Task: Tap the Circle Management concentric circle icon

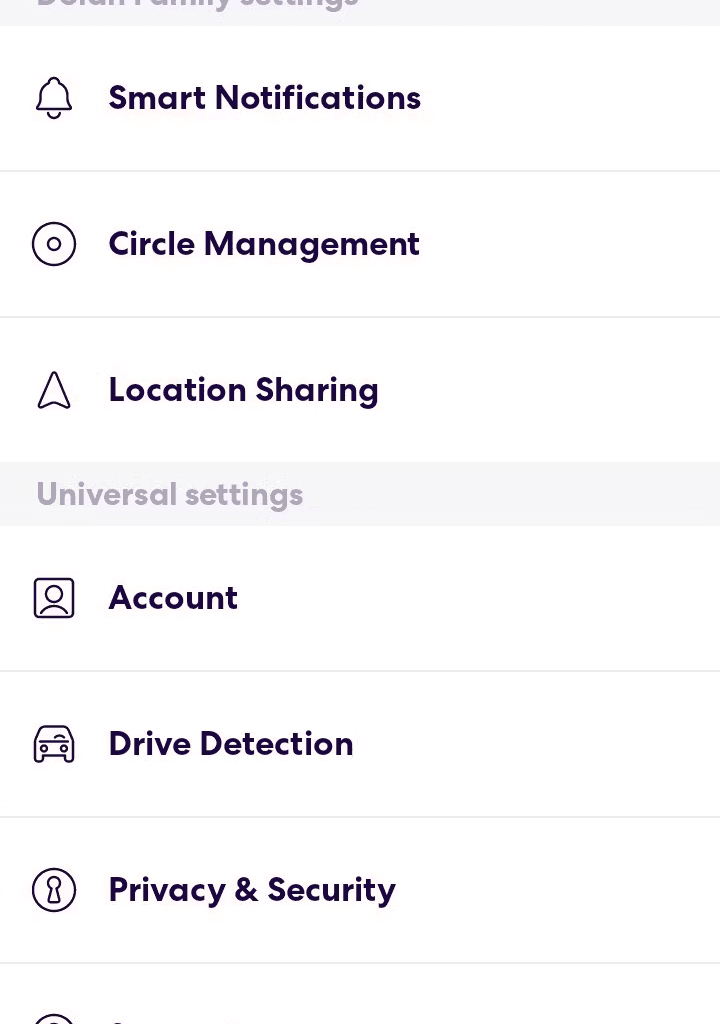Action: click(54, 244)
